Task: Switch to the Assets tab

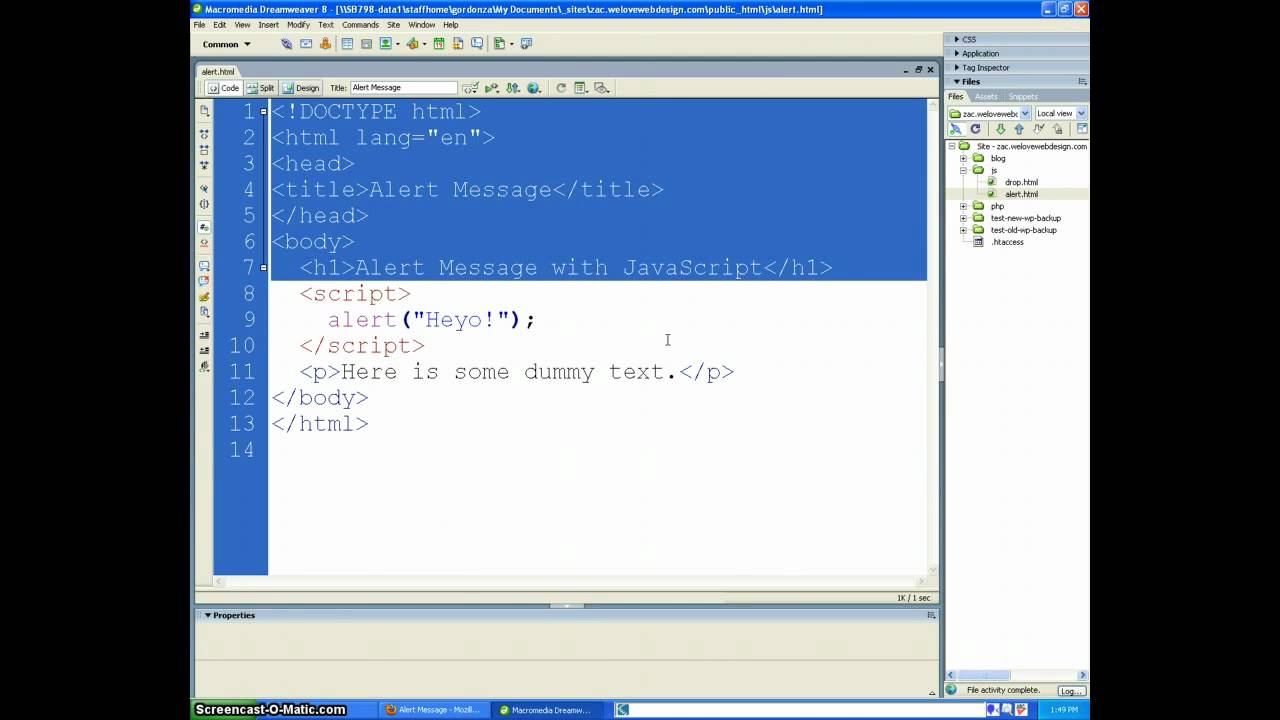Action: tap(986, 97)
